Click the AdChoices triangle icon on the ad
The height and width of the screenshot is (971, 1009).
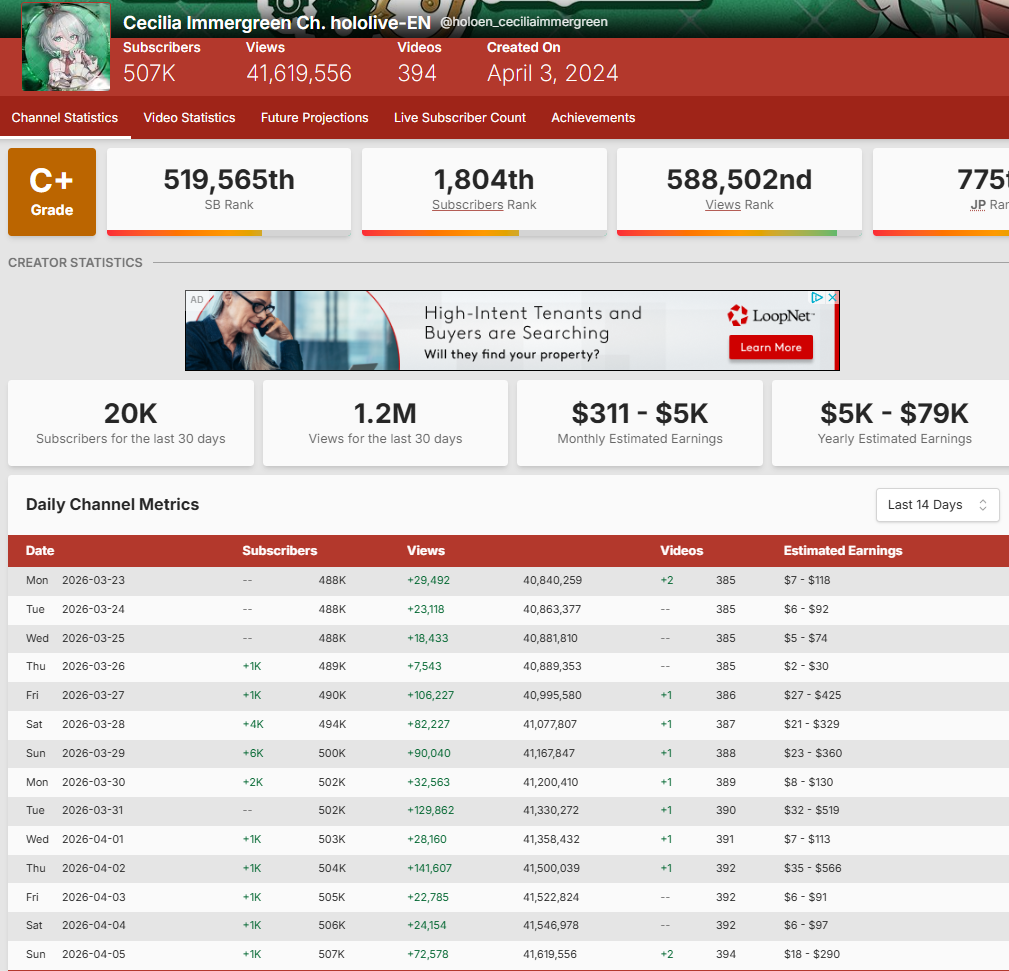coord(817,297)
